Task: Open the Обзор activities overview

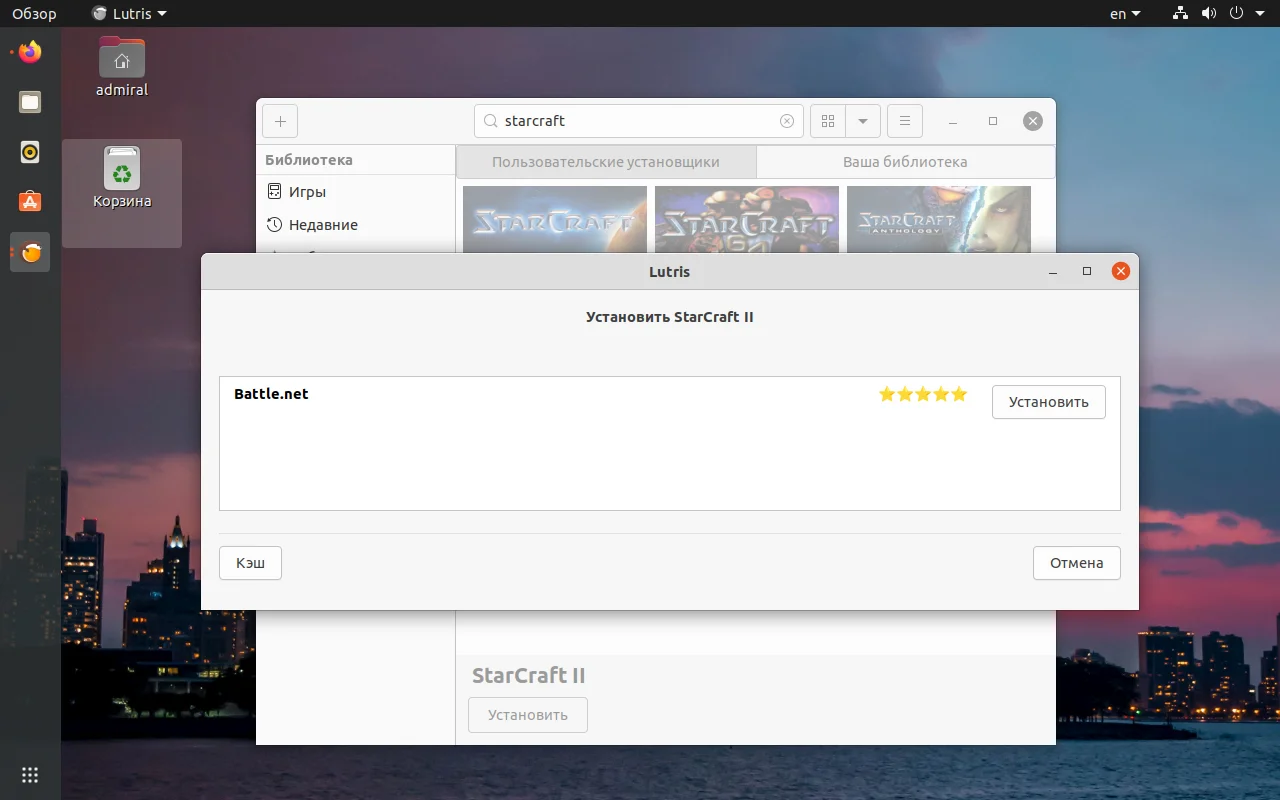Action: pos(34,14)
